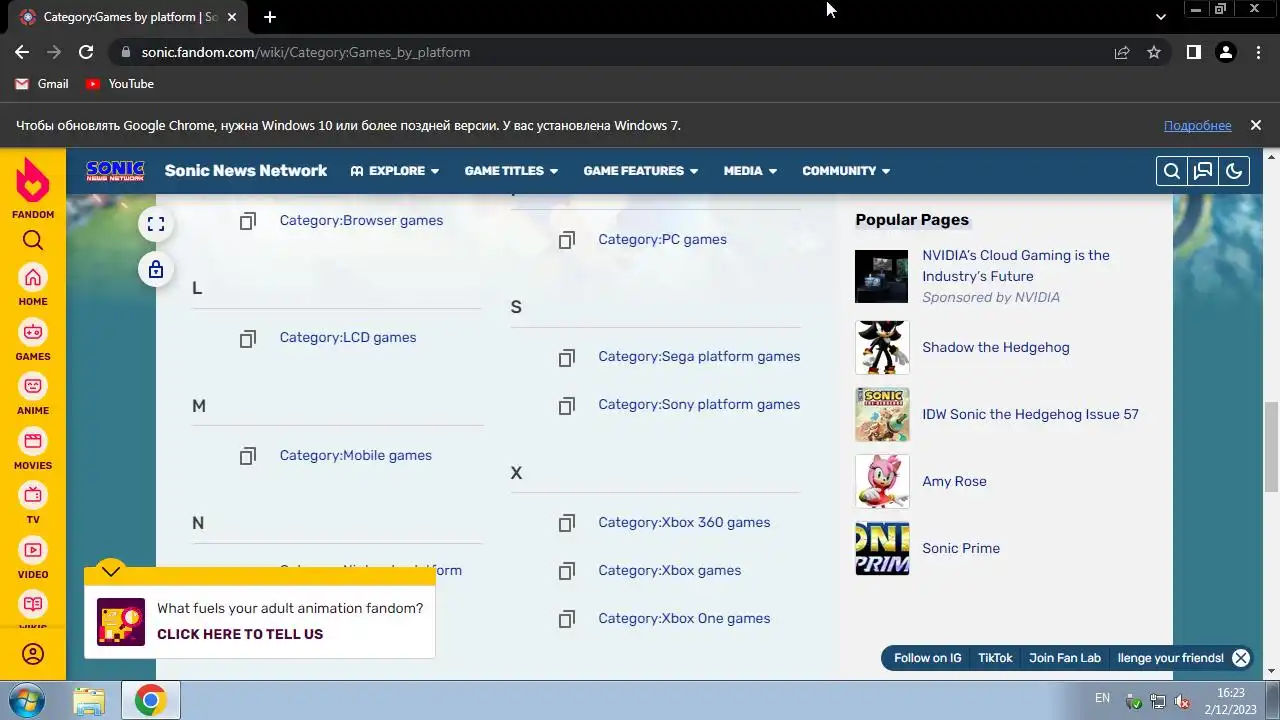1280x720 pixels.
Task: Click Follow on IG
Action: 928,658
